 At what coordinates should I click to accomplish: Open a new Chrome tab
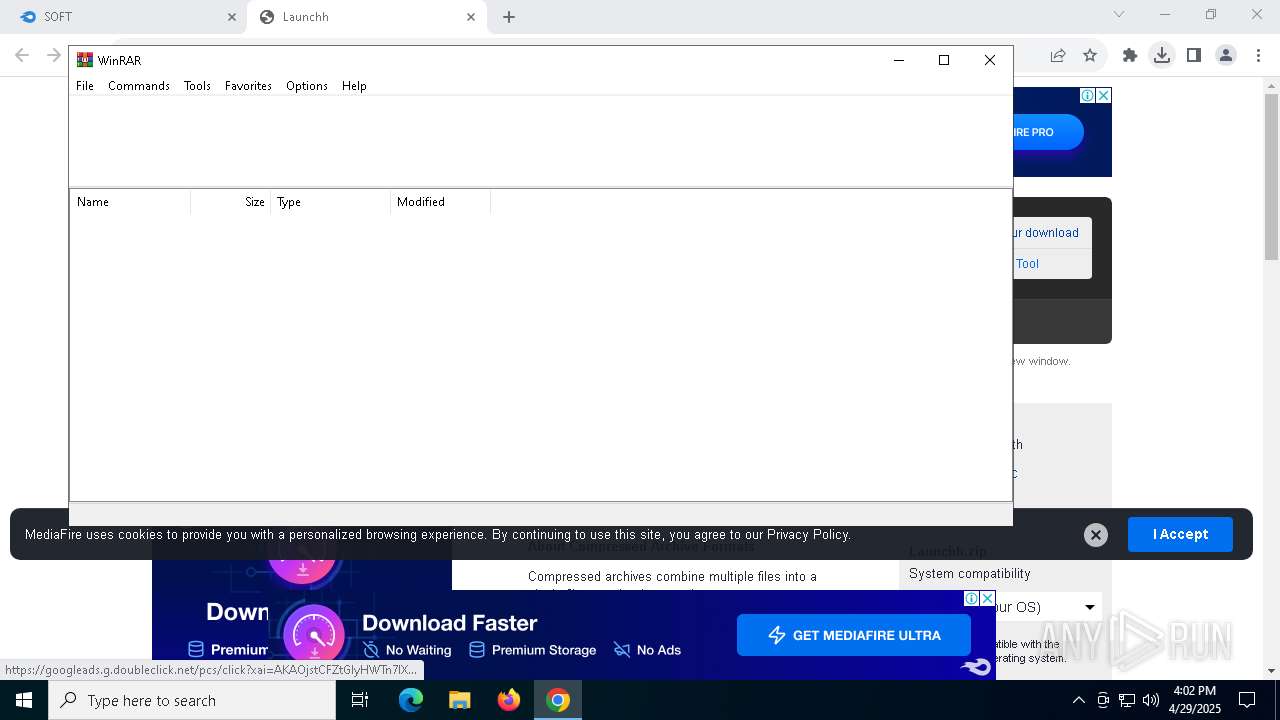(509, 17)
